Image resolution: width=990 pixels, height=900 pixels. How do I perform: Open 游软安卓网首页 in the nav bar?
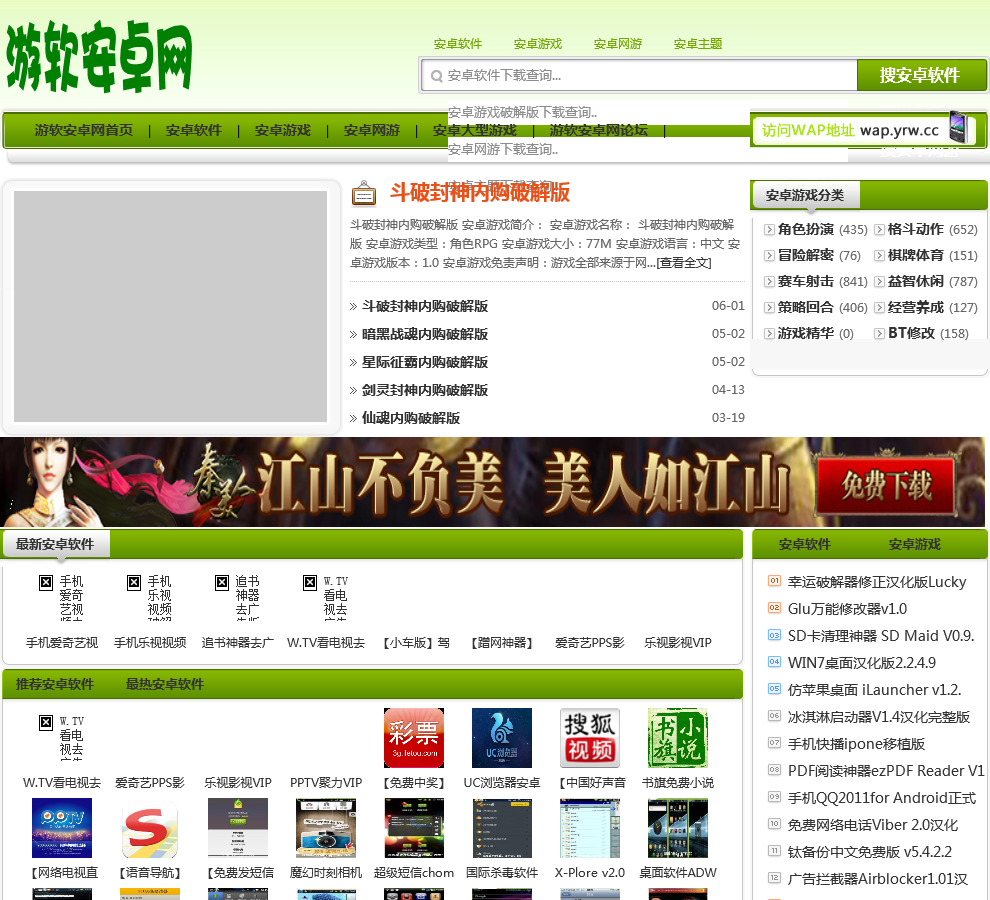pyautogui.click(x=83, y=130)
